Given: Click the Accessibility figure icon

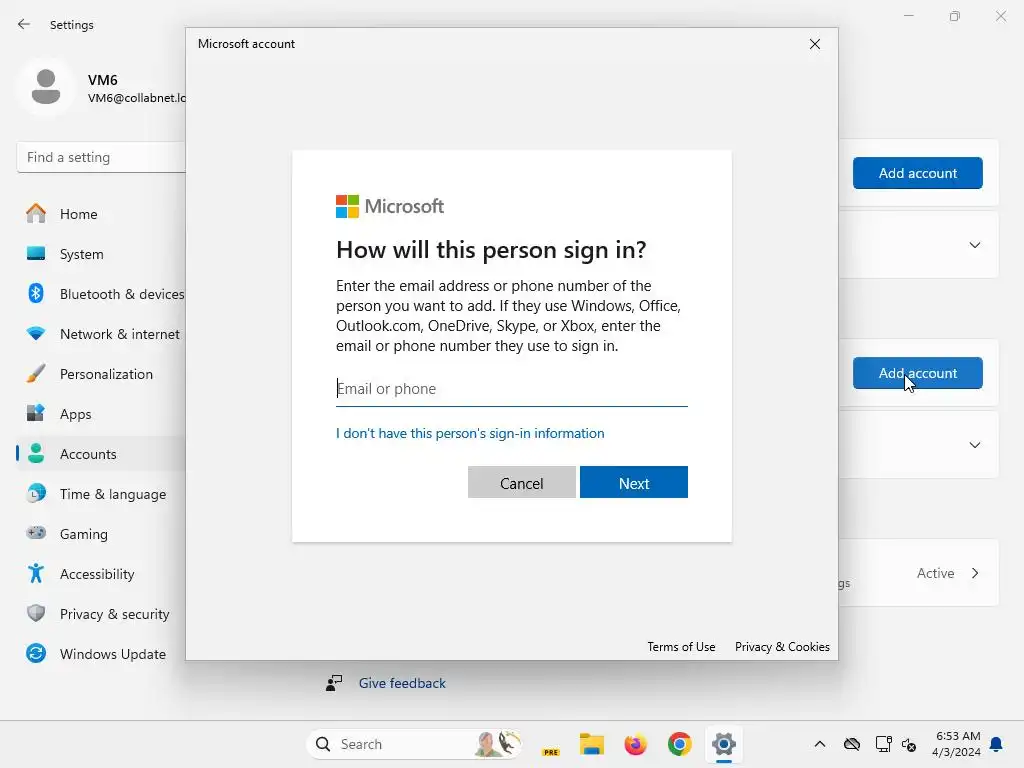Looking at the screenshot, I should (36, 573).
